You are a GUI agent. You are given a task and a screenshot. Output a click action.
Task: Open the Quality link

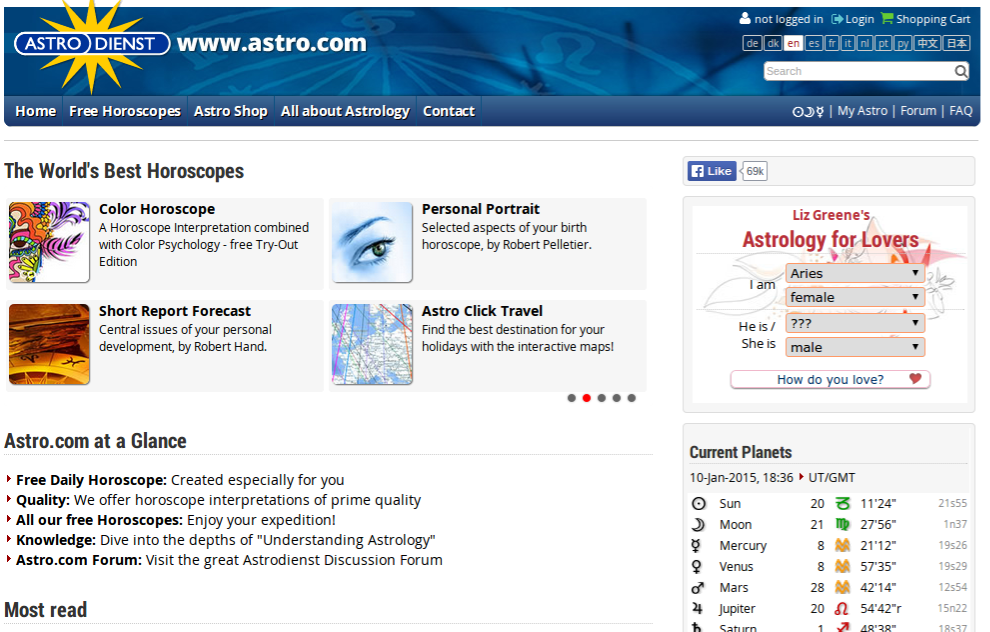43,500
